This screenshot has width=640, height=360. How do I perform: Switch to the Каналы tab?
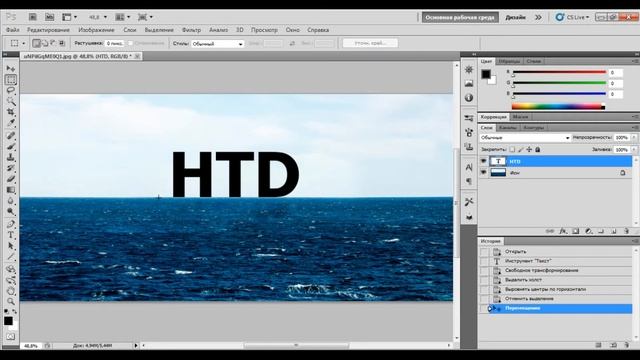tap(507, 128)
